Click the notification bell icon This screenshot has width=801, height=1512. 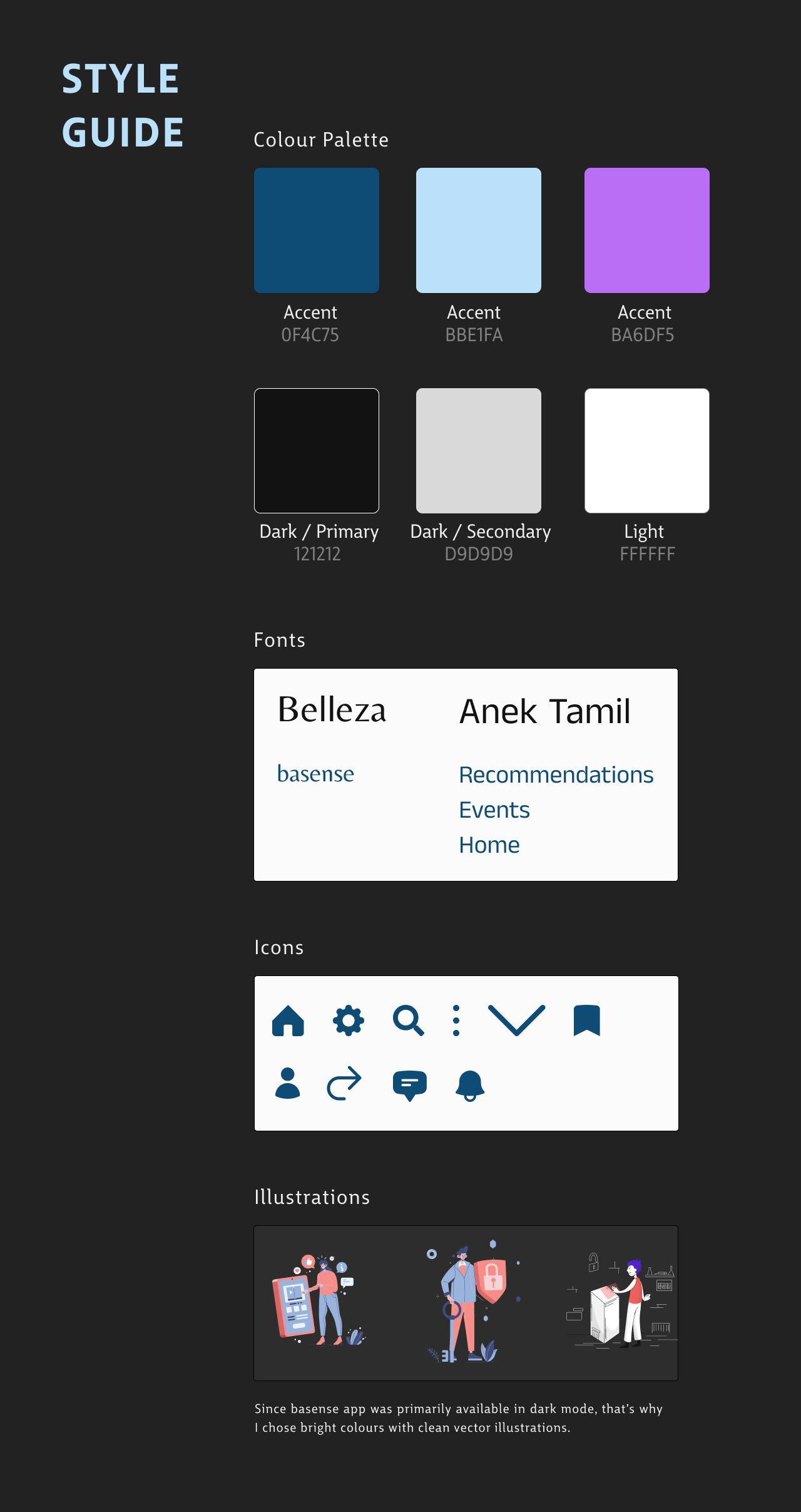470,1086
